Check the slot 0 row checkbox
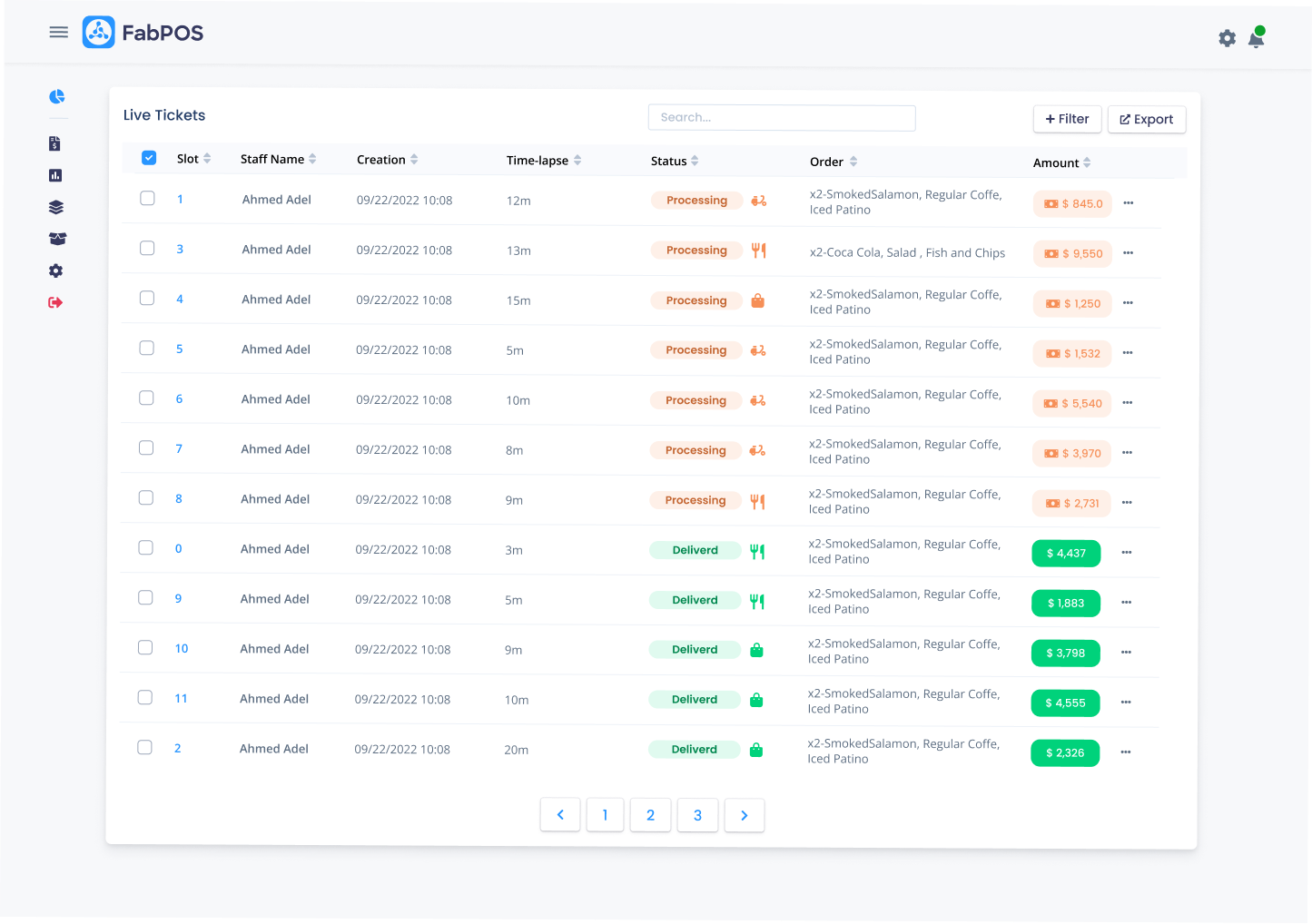 [145, 547]
